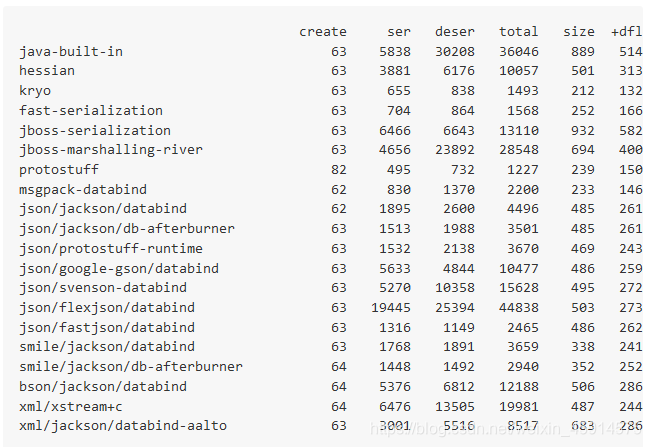The width and height of the screenshot is (651, 447).
Task: Click ser value 19445 for json/flexjson/databind
Action: point(391,308)
